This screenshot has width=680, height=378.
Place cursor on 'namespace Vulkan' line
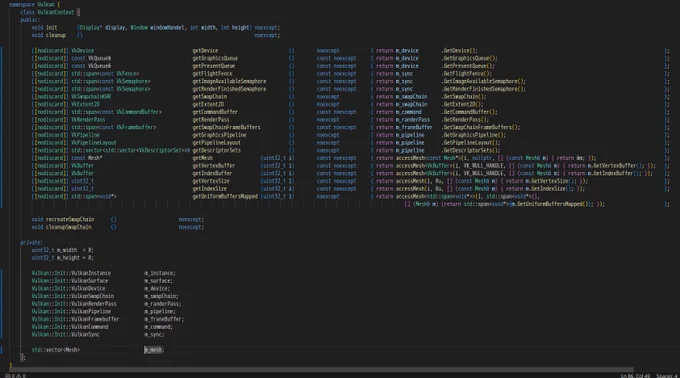(34, 4)
